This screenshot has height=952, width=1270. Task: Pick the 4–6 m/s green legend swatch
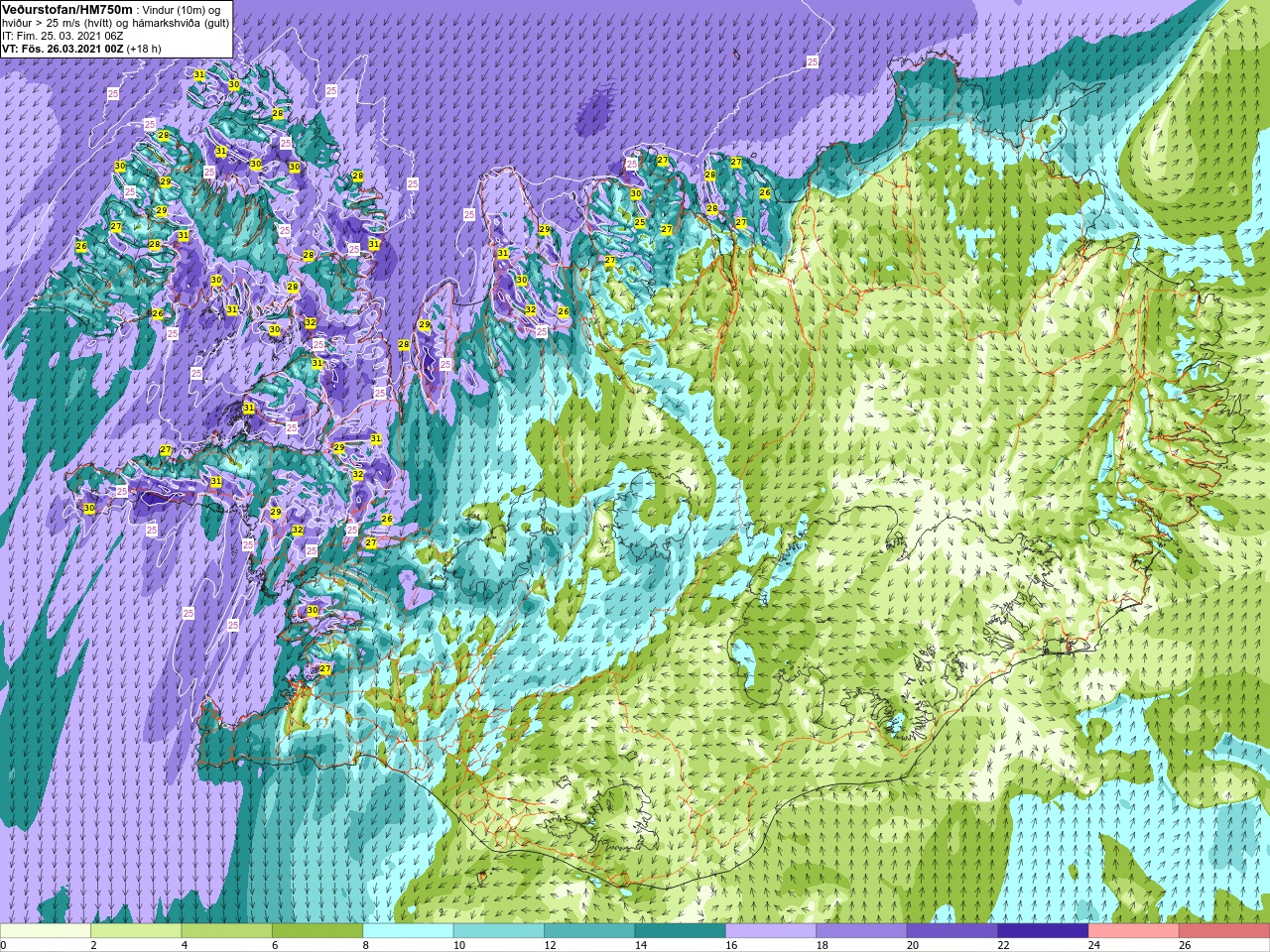pyautogui.click(x=226, y=931)
